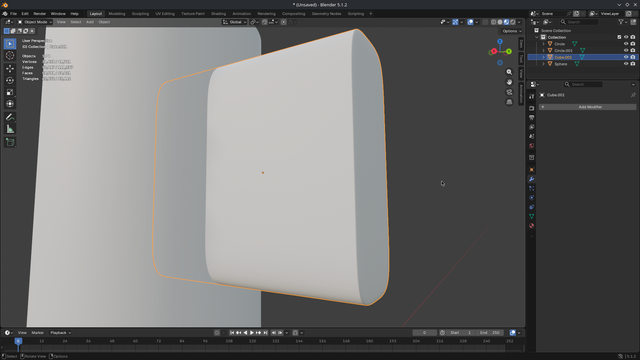The height and width of the screenshot is (360, 640).
Task: Toggle camera view icon in viewport
Action: point(509,92)
